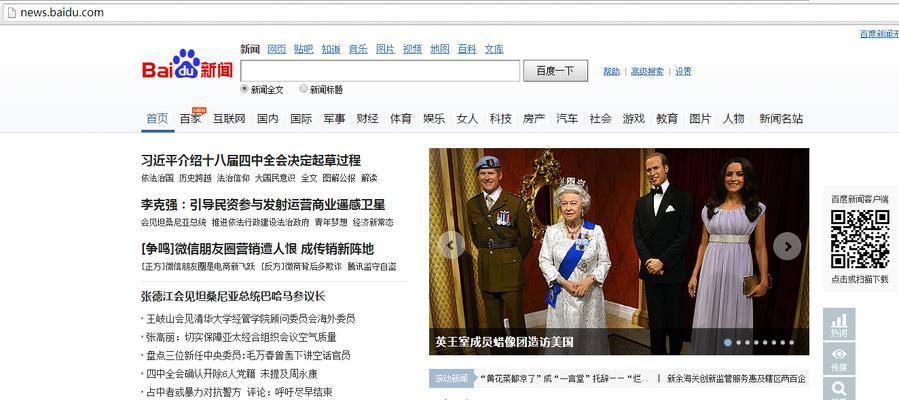Select 新闻标题 radio button
Image resolution: width=899 pixels, height=400 pixels.
pos(304,89)
